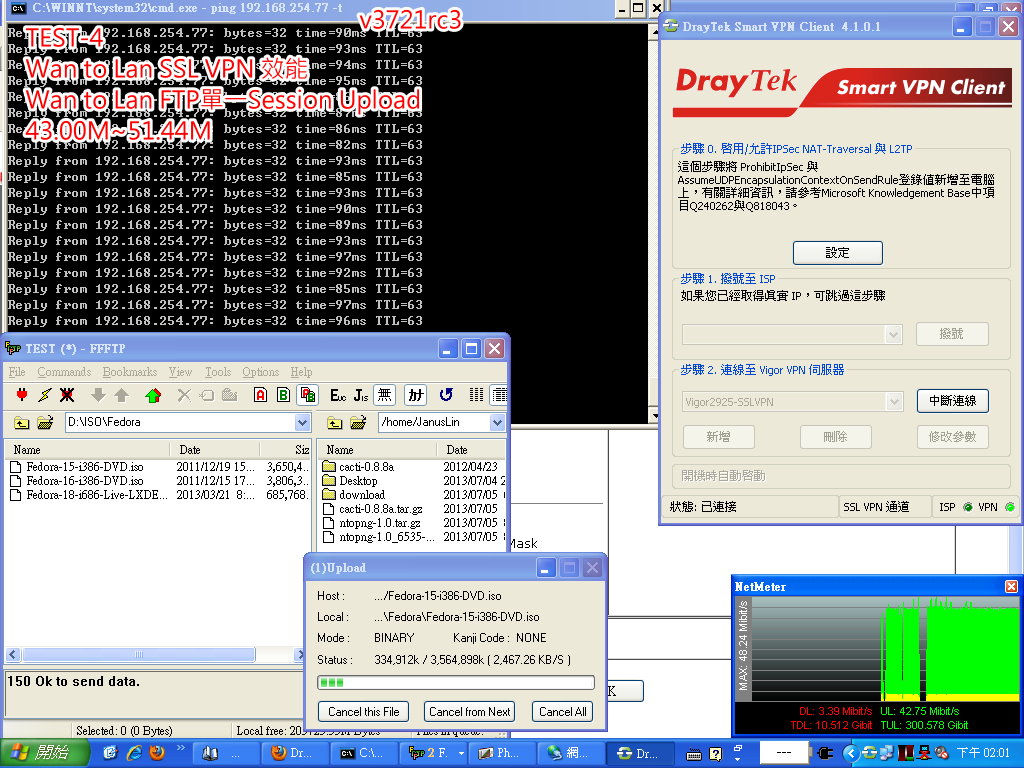Click the Windows 開始 Start button

(x=43, y=753)
